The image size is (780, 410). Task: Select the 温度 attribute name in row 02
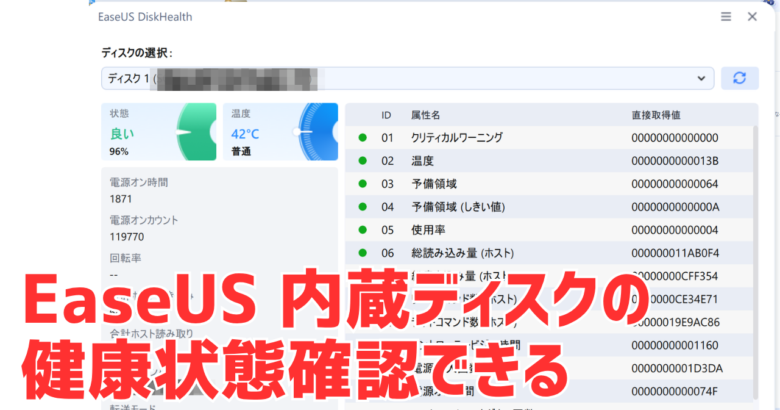(422, 161)
